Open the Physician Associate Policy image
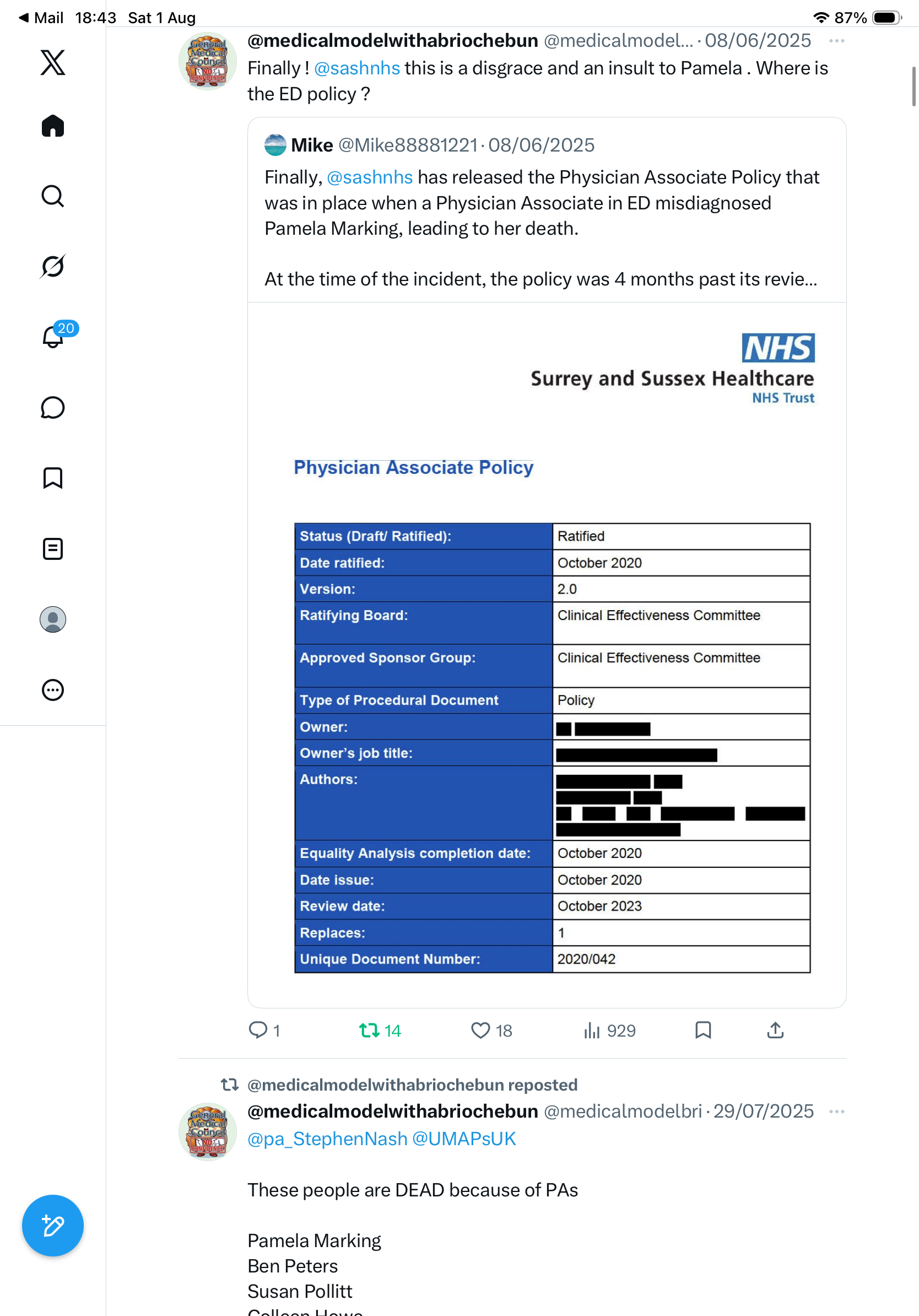 click(x=547, y=654)
